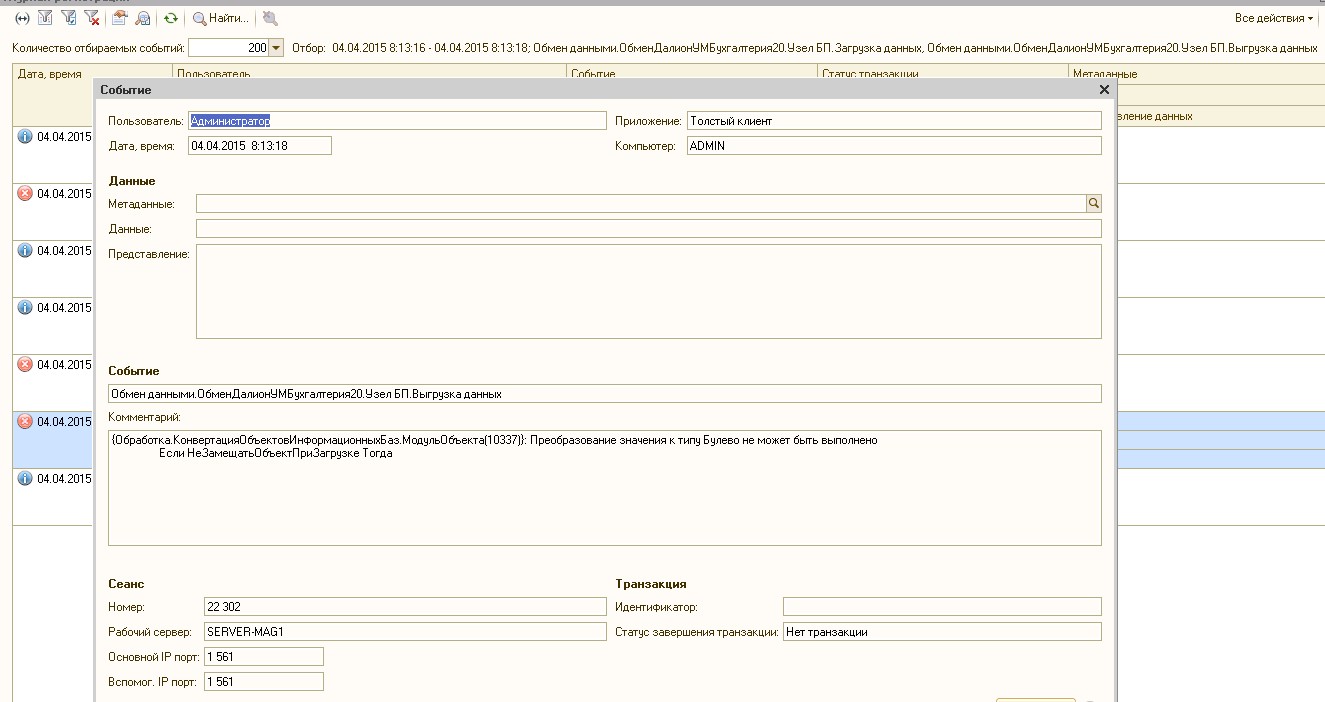Click the Рабочий сервер field SERVER-MAG1

pyautogui.click(x=404, y=632)
